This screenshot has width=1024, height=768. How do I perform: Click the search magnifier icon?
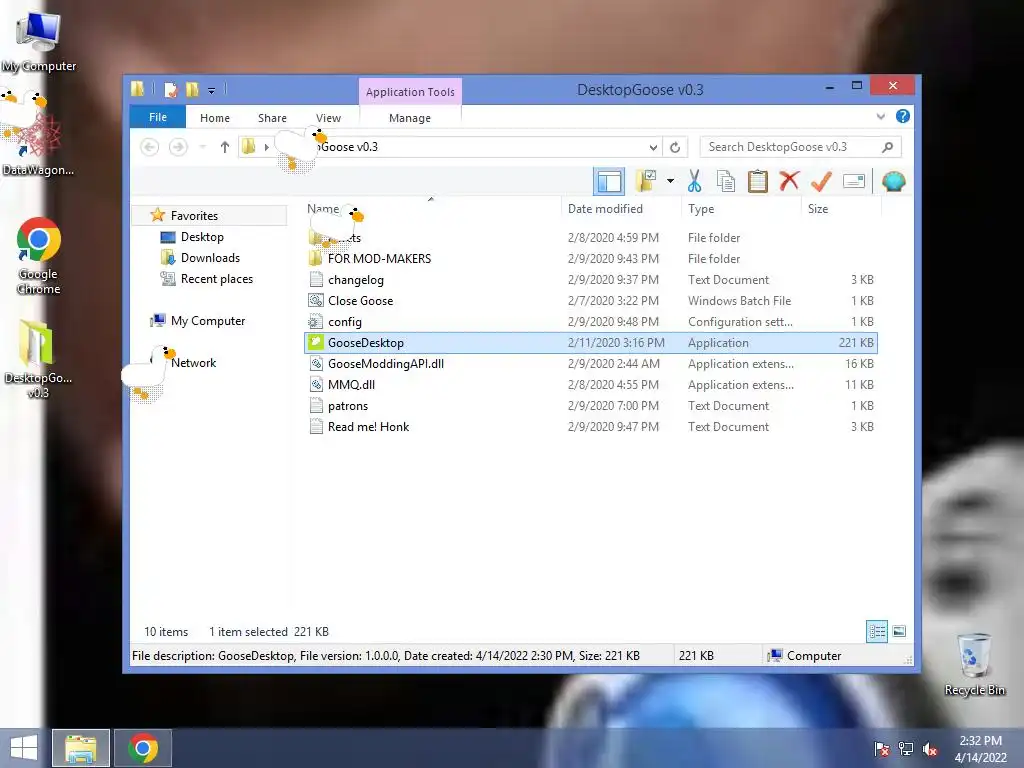click(x=887, y=147)
